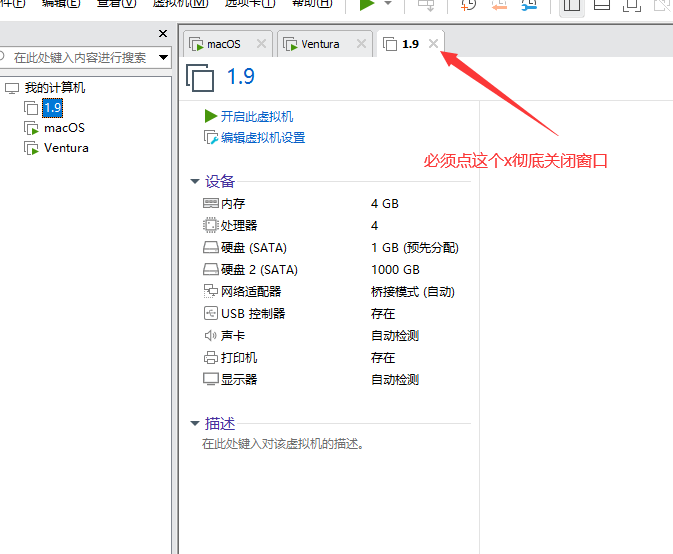Image resolution: width=673 pixels, height=554 pixels.
Task: Click the 网络适配器 network adapter icon
Action: (211, 291)
